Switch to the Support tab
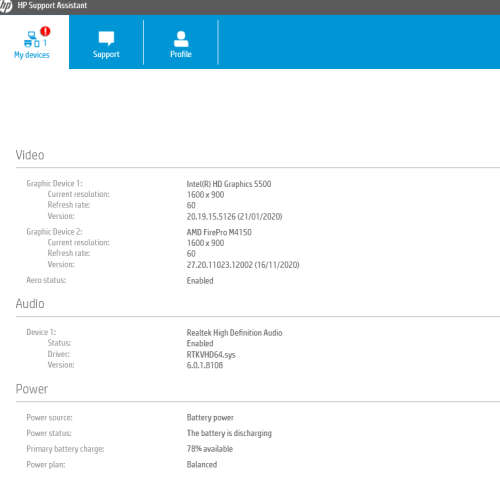The width and height of the screenshot is (500, 500). tap(106, 42)
